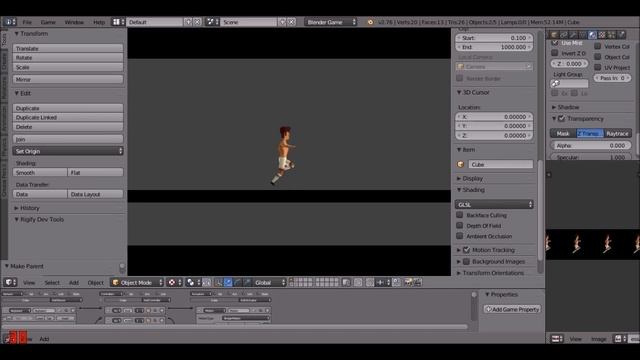Enable the Vertex Color checkbox
This screenshot has width=640, height=360.
pyautogui.click(x=598, y=46)
